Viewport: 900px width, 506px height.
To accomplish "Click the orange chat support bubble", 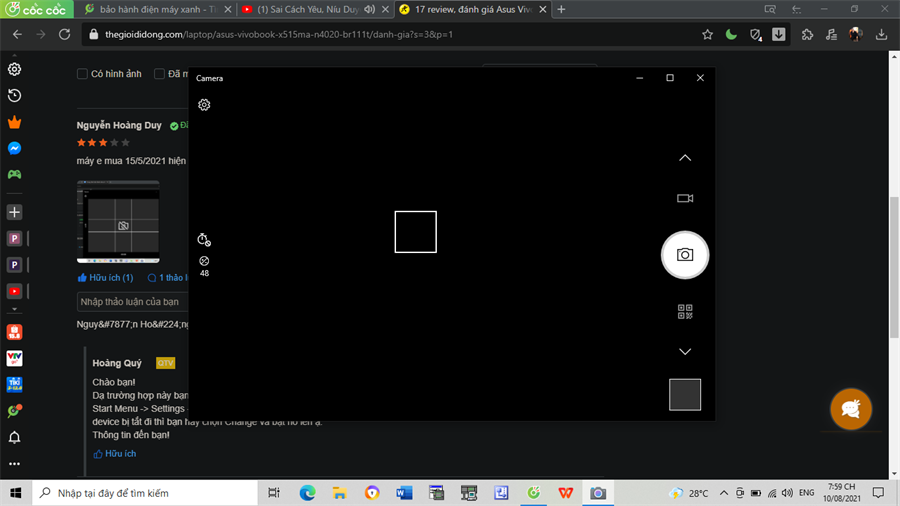I will point(851,409).
